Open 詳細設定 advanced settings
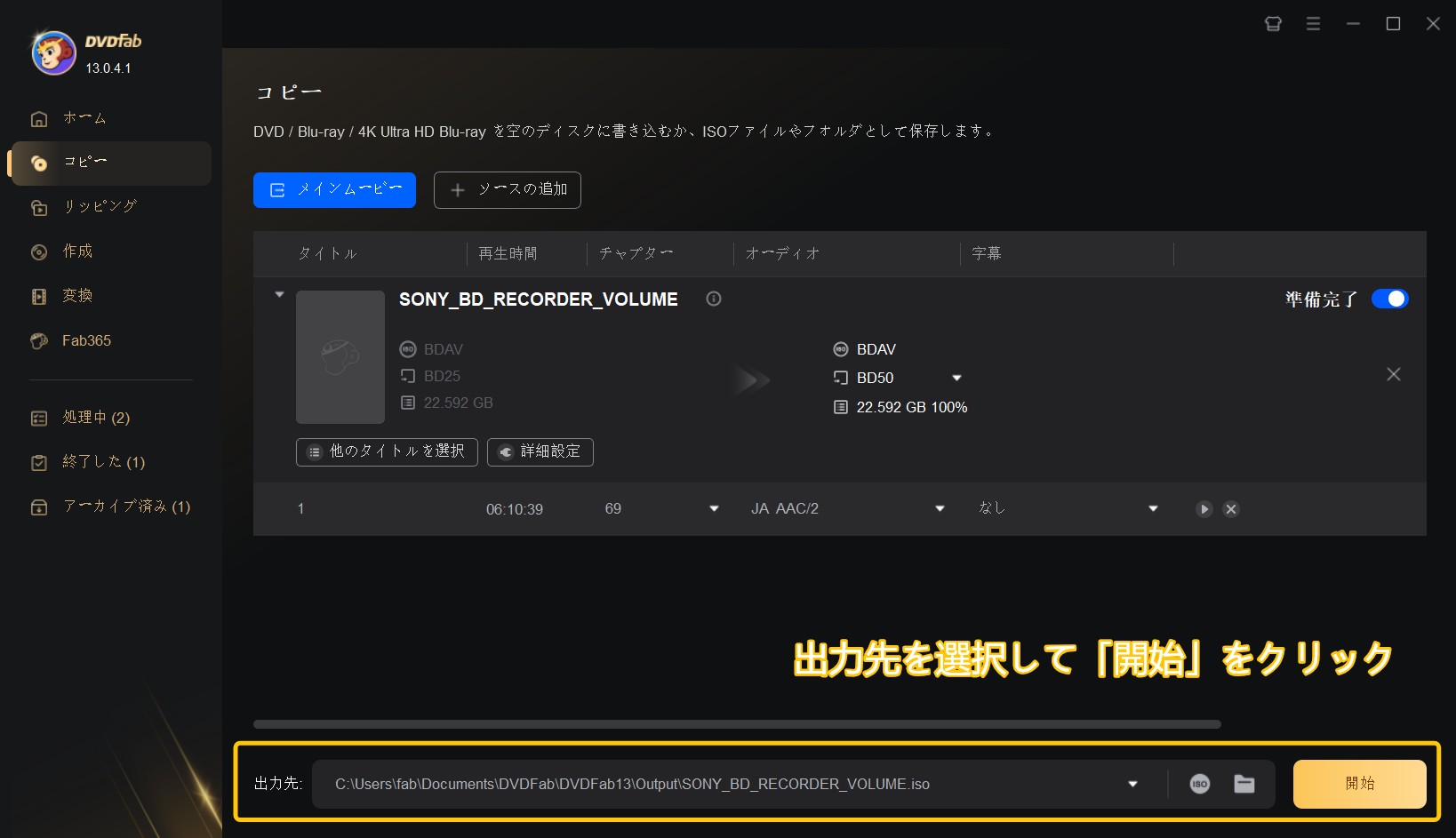This screenshot has height=838, width=1456. point(540,451)
